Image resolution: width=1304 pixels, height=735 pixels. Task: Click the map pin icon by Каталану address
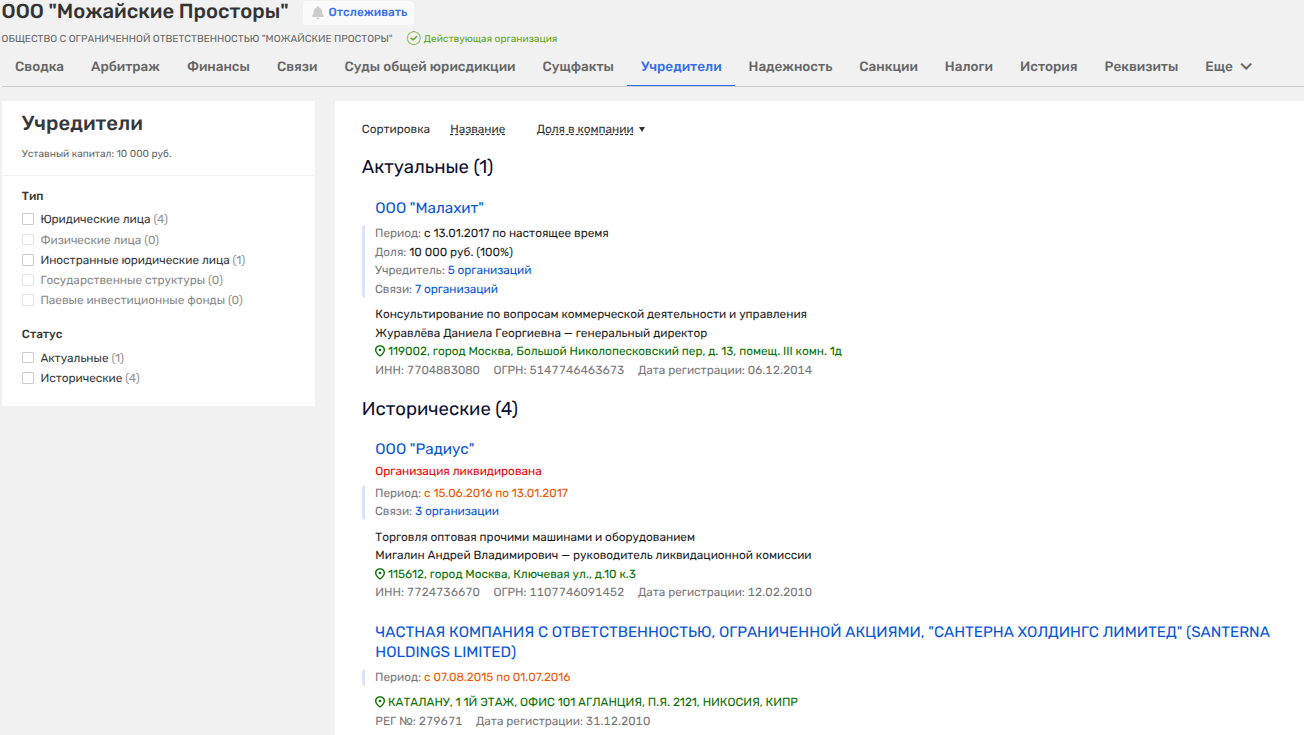click(380, 702)
